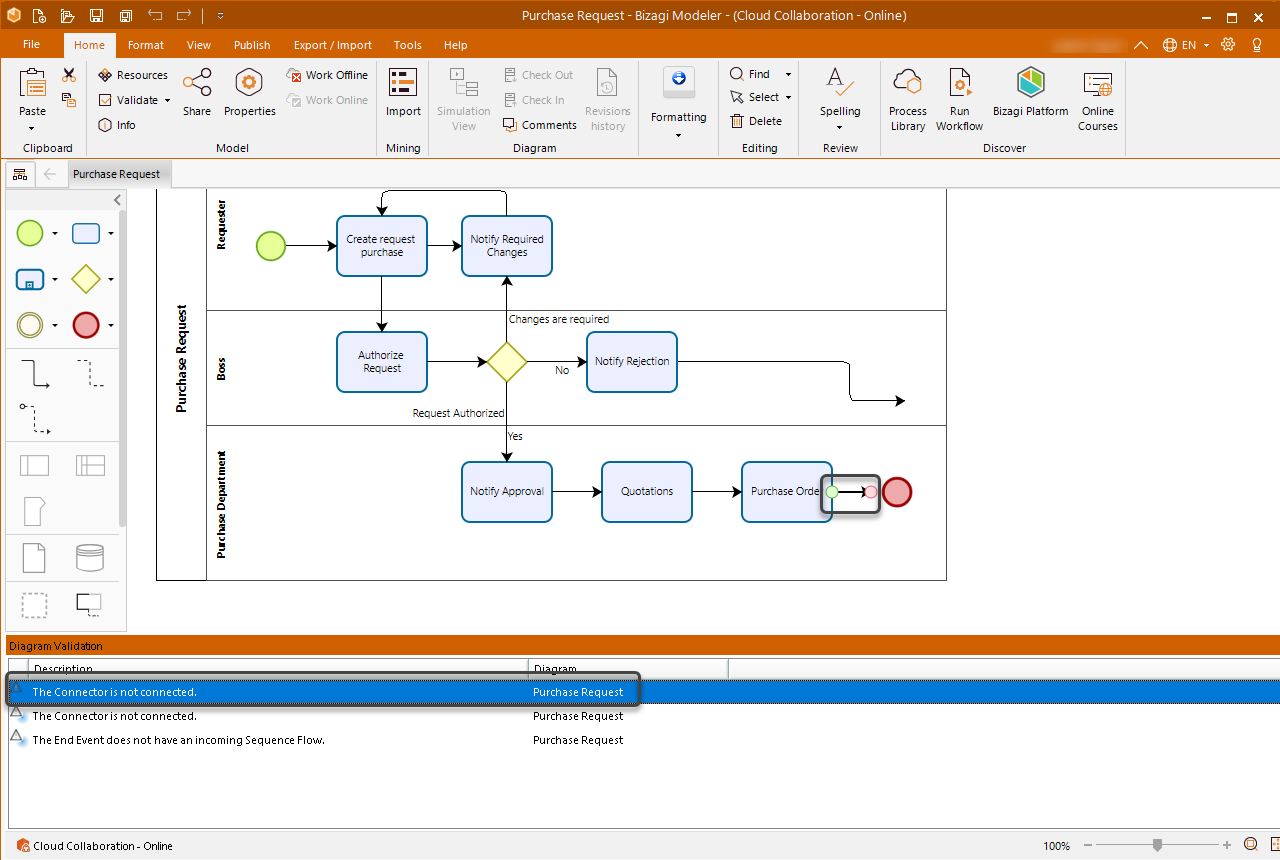Click the Cut scissors icon
The width and height of the screenshot is (1280, 860).
[x=69, y=75]
